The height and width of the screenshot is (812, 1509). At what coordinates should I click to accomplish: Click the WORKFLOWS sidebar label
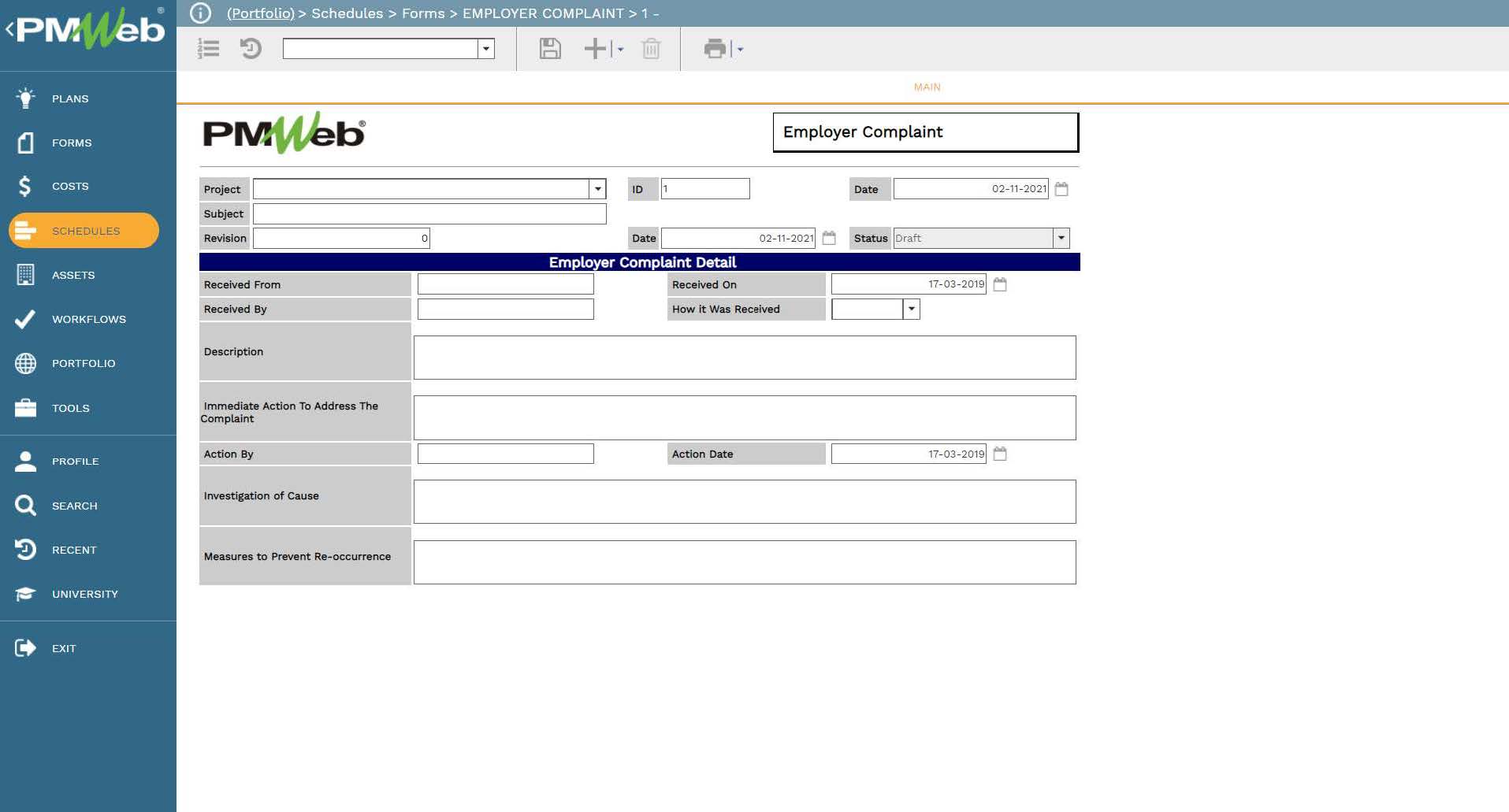[x=89, y=319]
